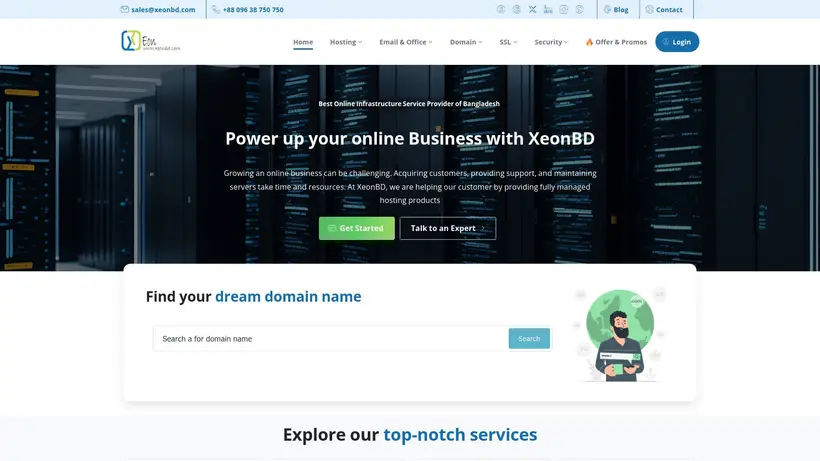Screen dimensions: 820x461
Task: Click the flame icon beside Offer & Promos
Action: click(589, 42)
